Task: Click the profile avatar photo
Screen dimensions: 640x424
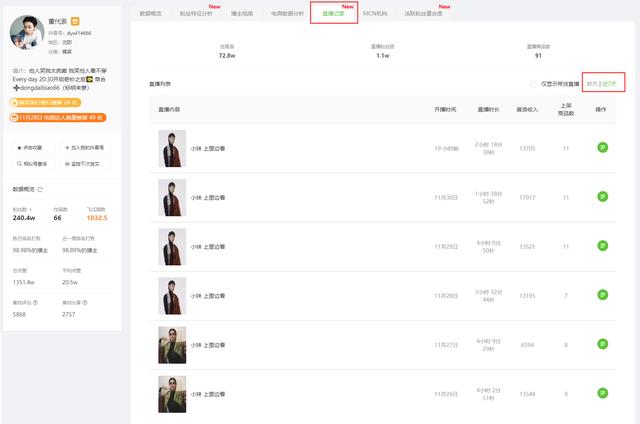Action: pyautogui.click(x=27, y=33)
